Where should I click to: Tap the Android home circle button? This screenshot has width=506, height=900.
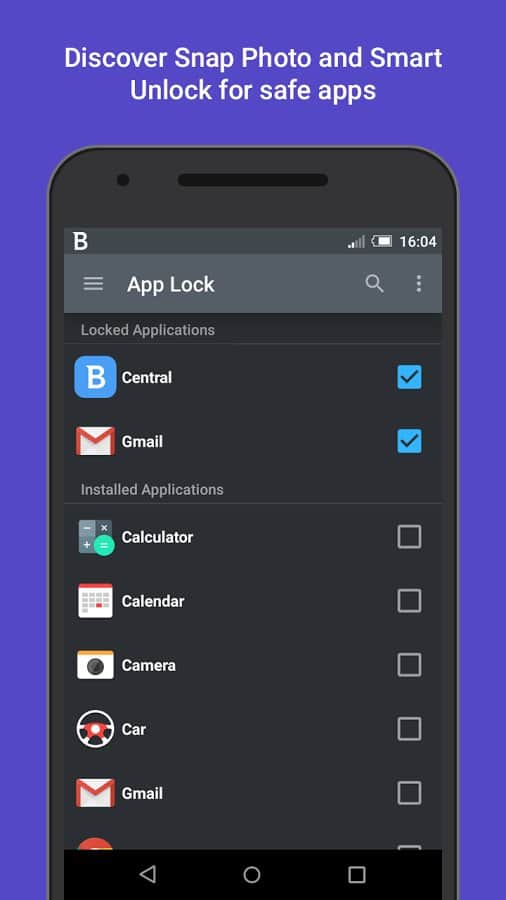252,874
